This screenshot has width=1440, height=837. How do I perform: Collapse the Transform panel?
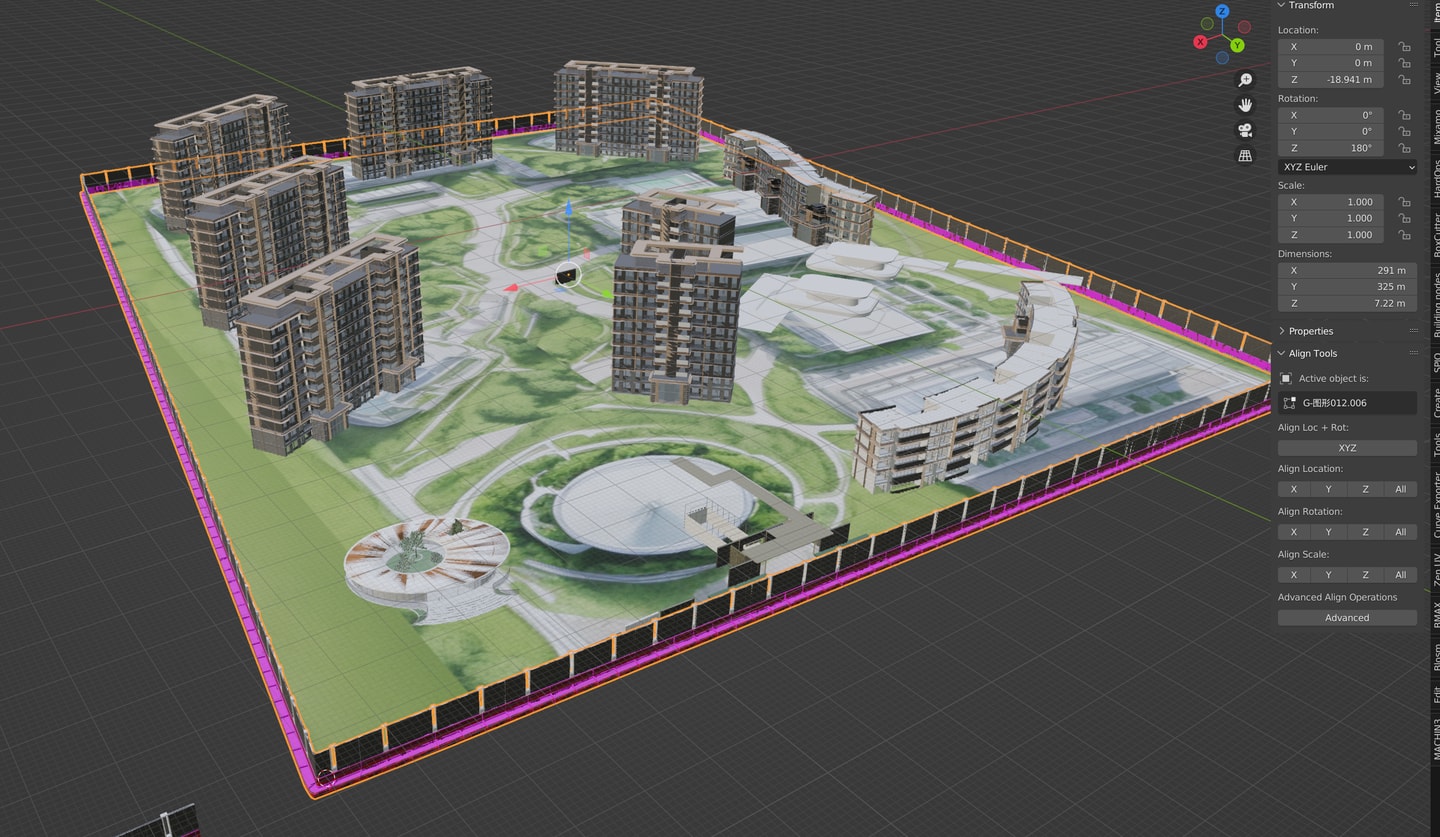(1282, 5)
